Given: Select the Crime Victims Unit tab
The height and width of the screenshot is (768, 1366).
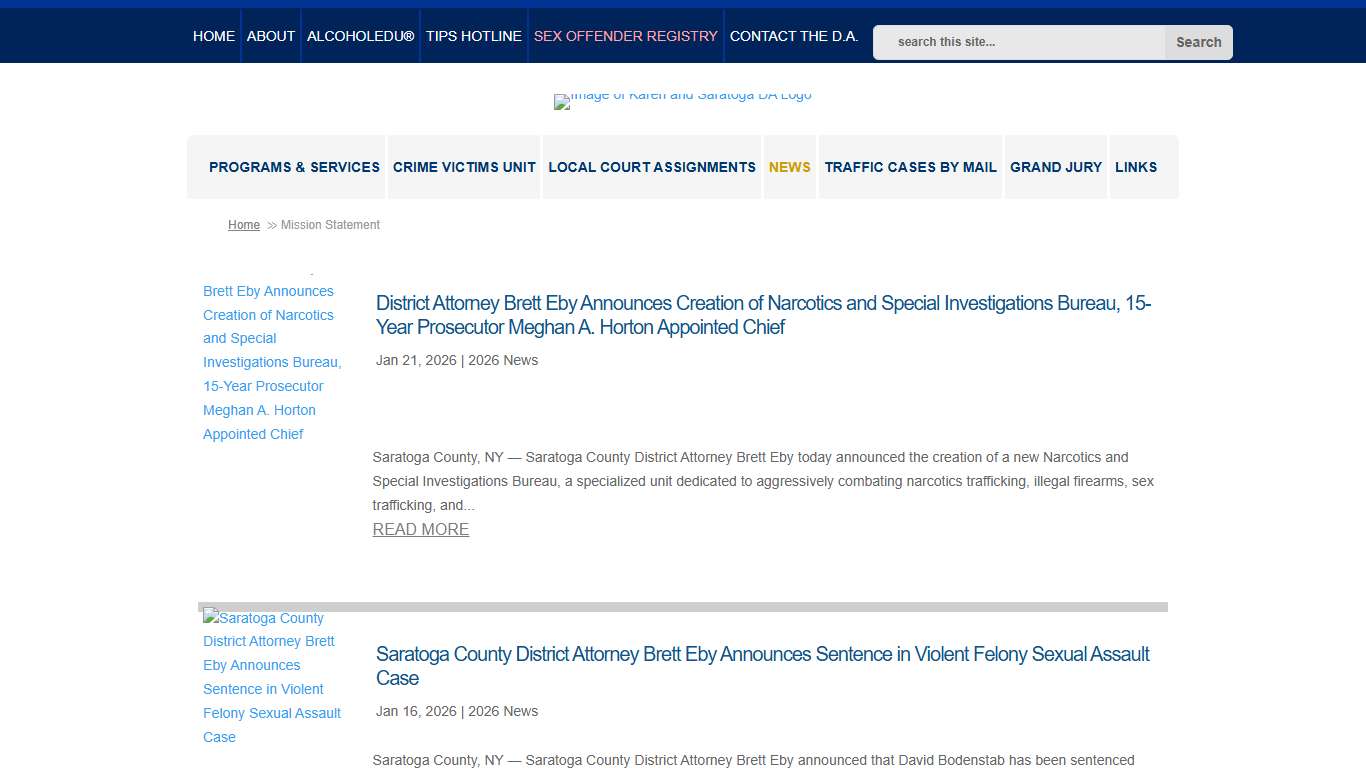Looking at the screenshot, I should click(x=464, y=167).
